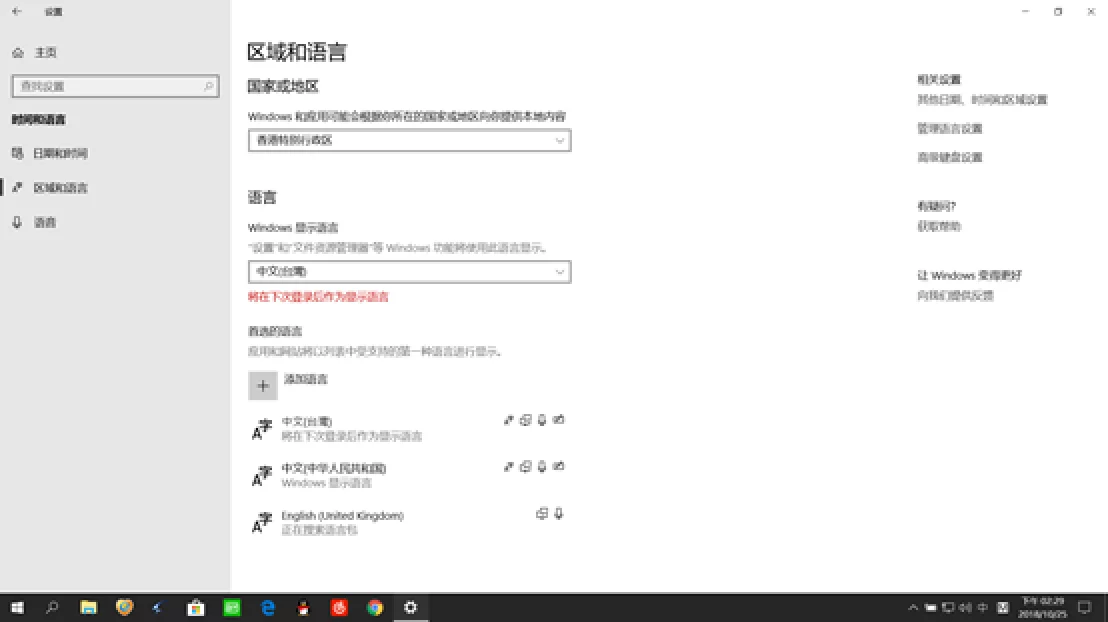The image size is (1108, 622).
Task: Click display language icon on 中文(台灣) row
Action: coord(508,420)
